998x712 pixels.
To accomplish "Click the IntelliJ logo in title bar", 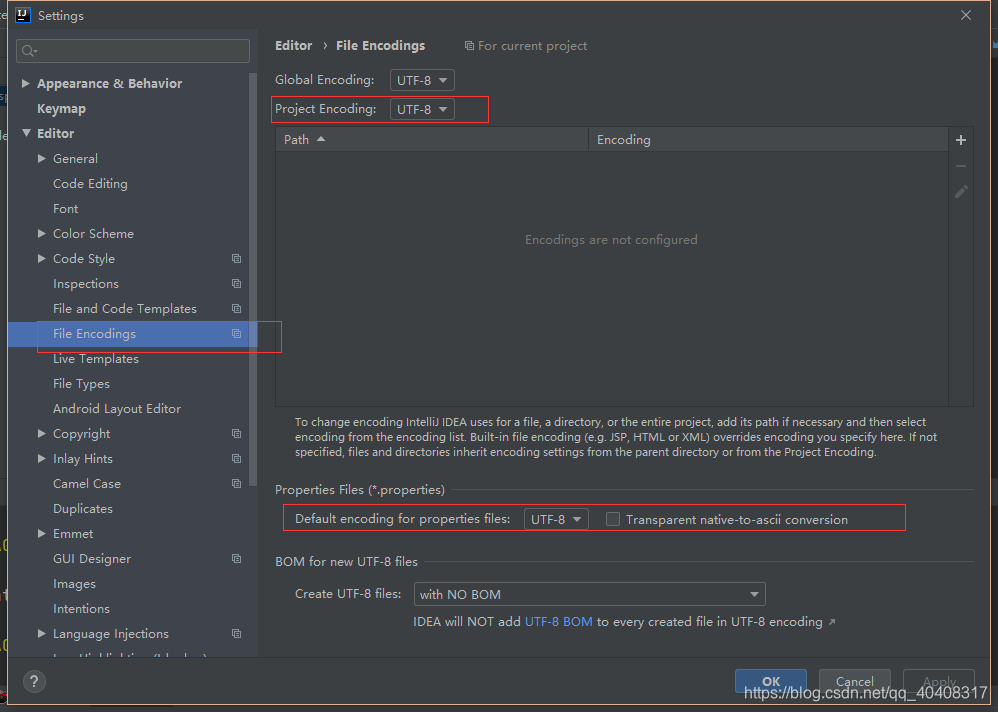I will point(22,15).
